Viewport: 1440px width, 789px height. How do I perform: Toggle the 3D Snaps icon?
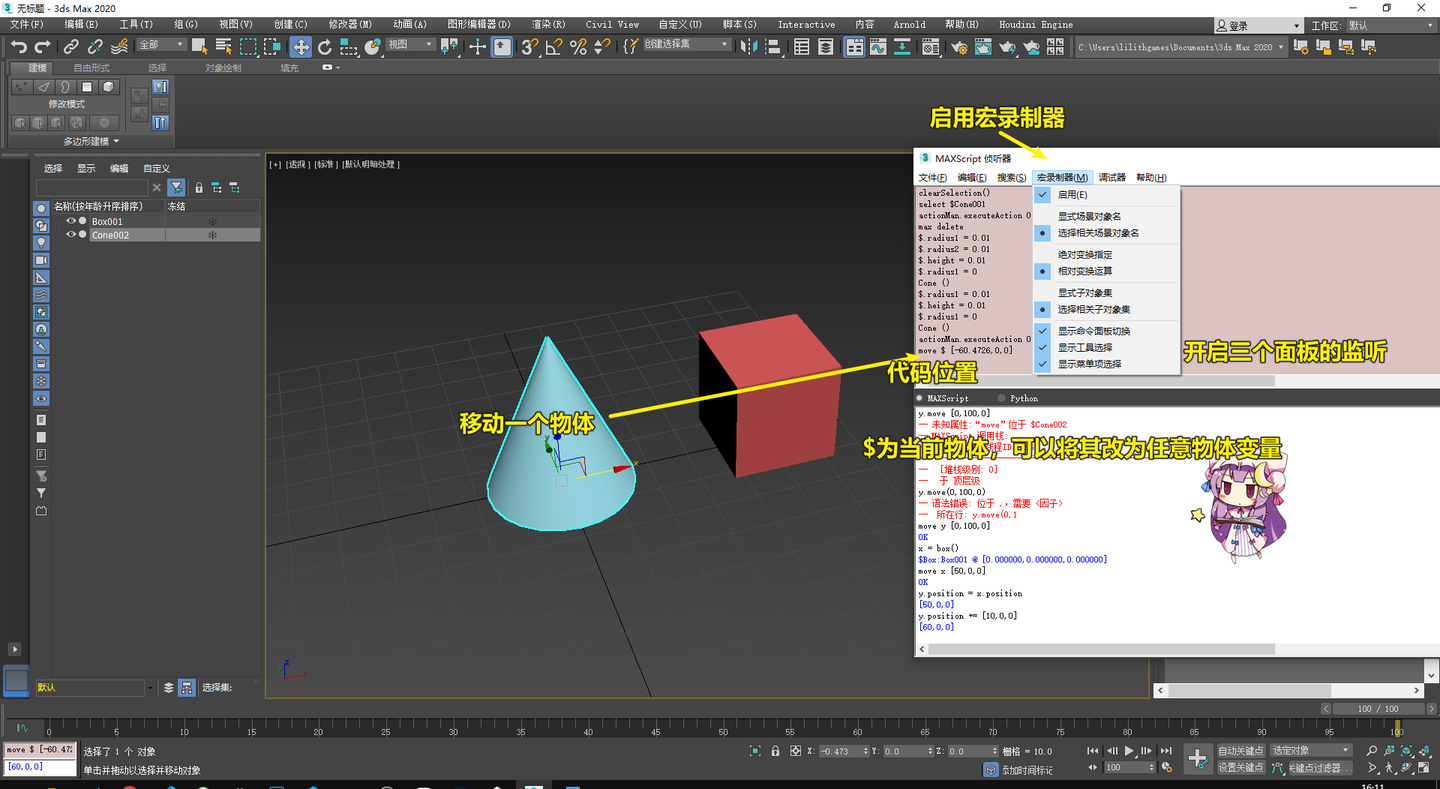(529, 46)
